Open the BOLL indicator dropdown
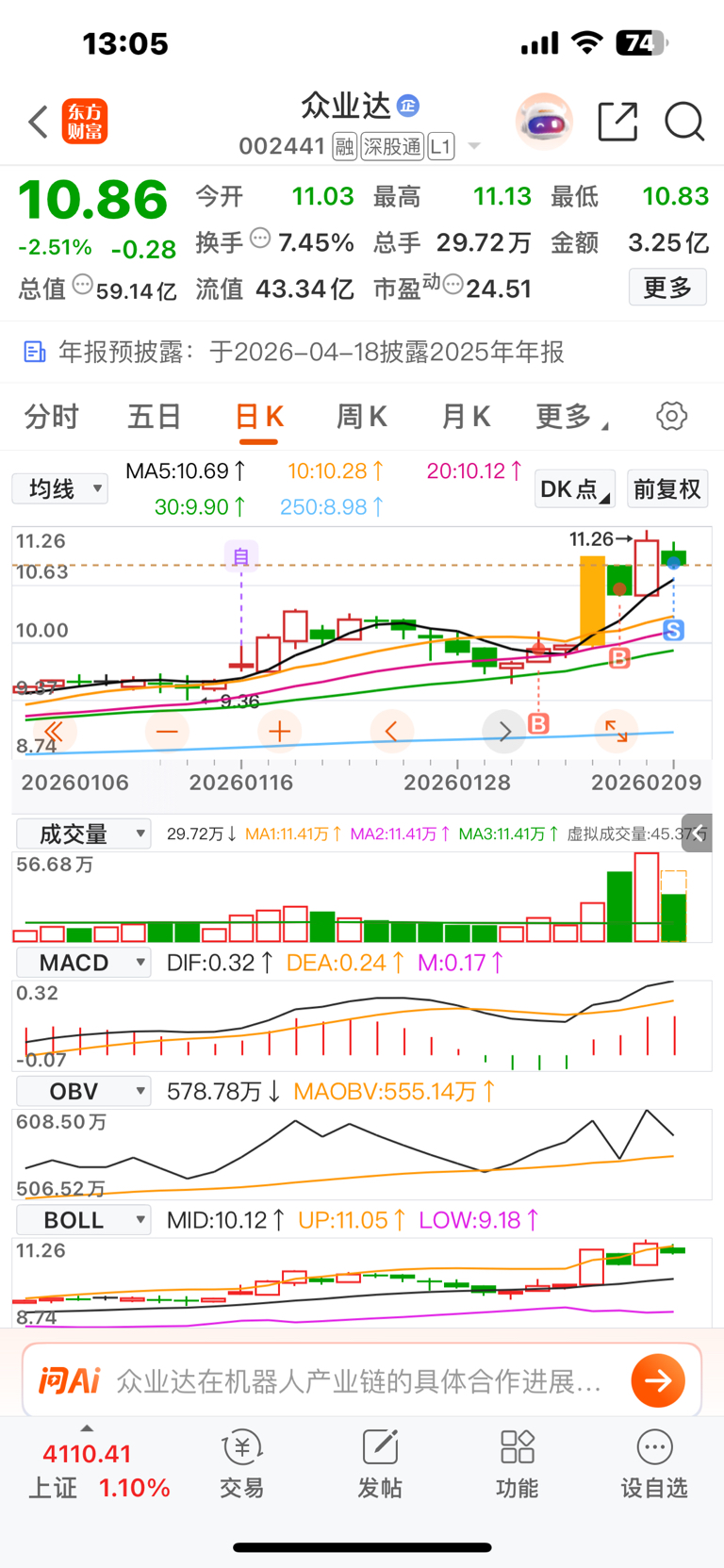This screenshot has width=724, height=1568. pyautogui.click(x=84, y=1220)
